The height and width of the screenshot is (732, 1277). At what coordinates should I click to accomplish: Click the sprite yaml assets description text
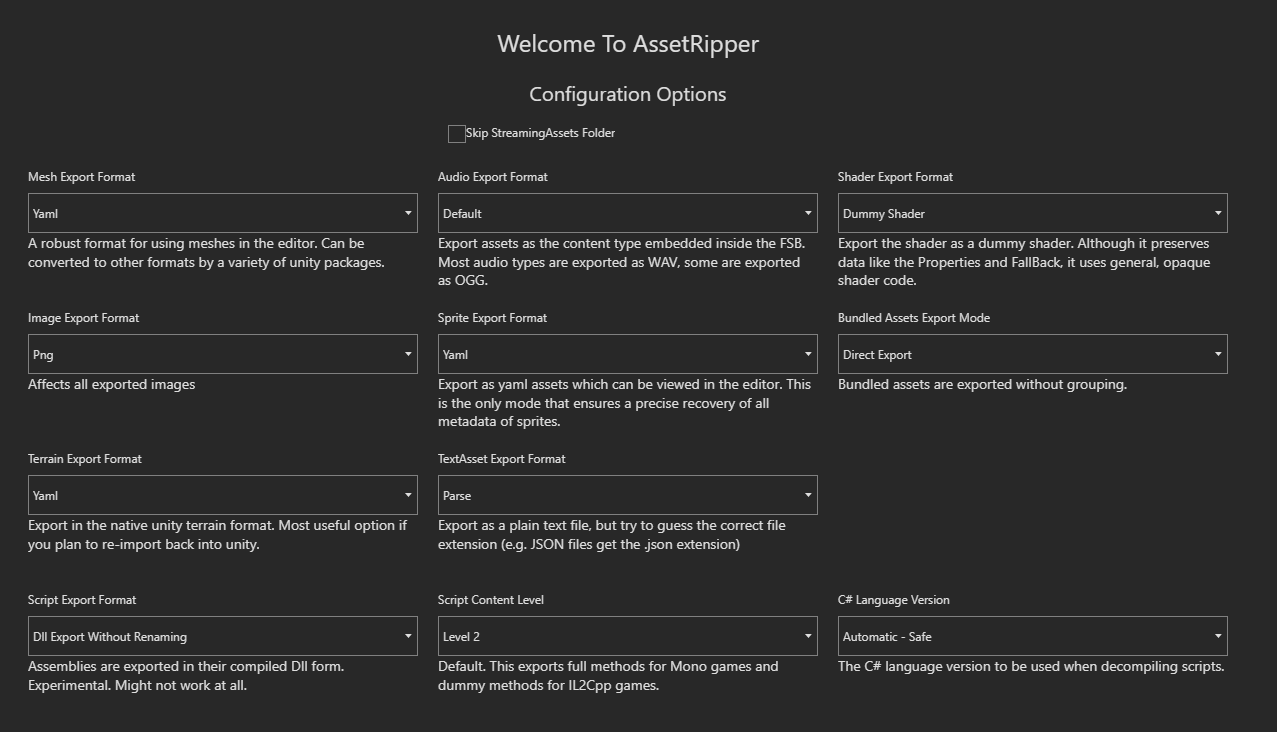pos(625,403)
